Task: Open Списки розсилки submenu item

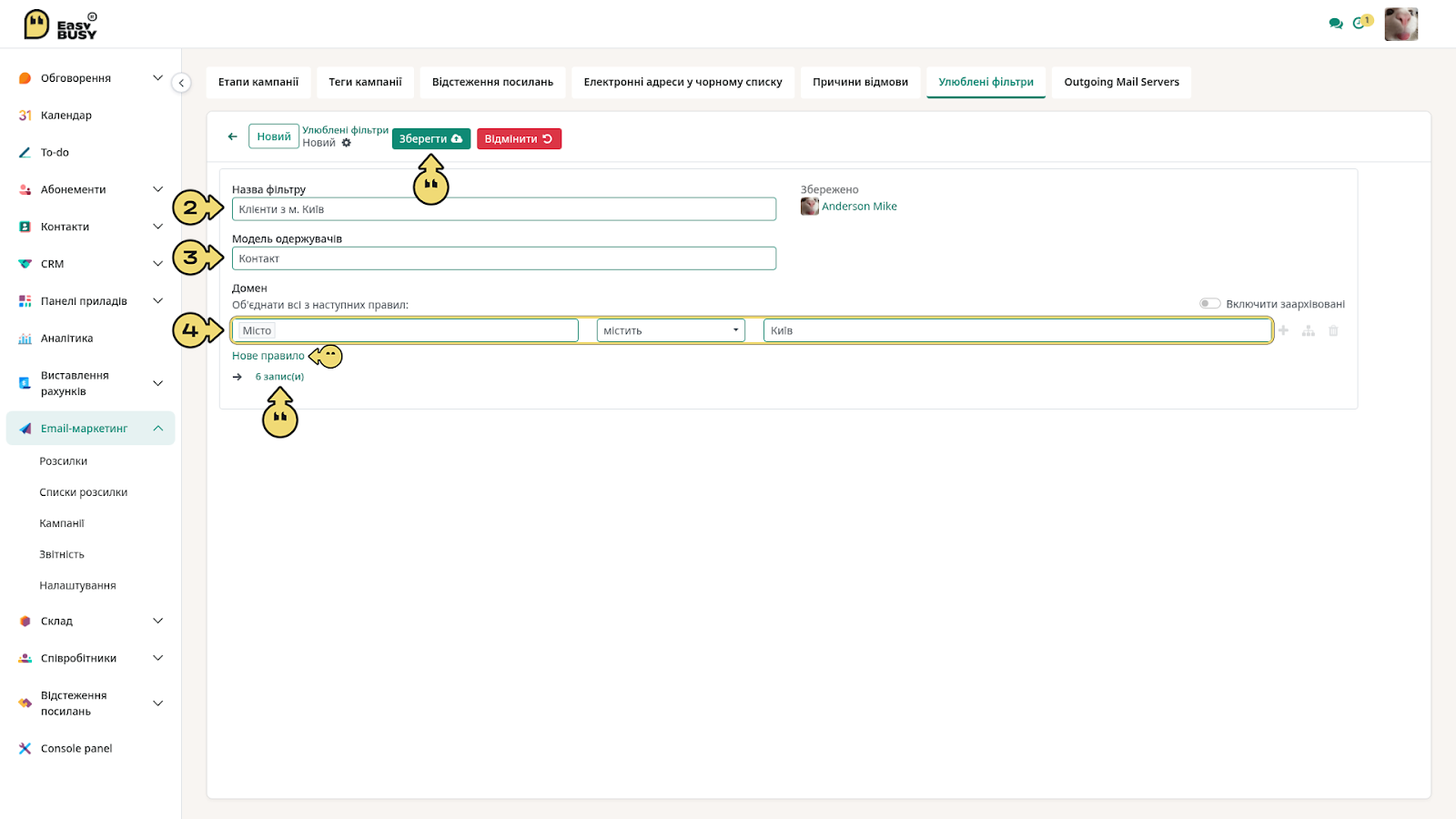Action: pyautogui.click(x=84, y=492)
